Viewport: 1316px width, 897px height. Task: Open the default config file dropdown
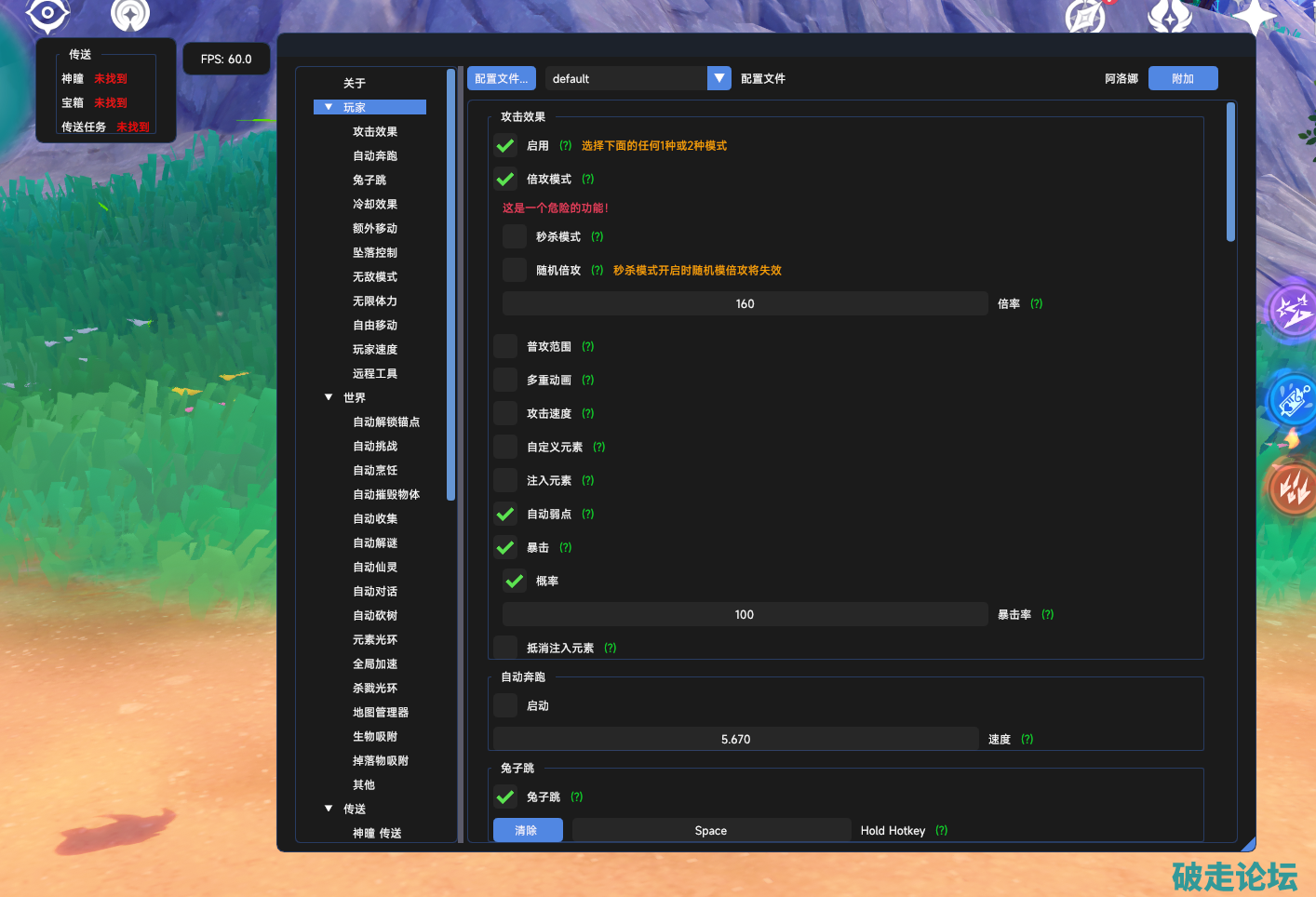(719, 79)
